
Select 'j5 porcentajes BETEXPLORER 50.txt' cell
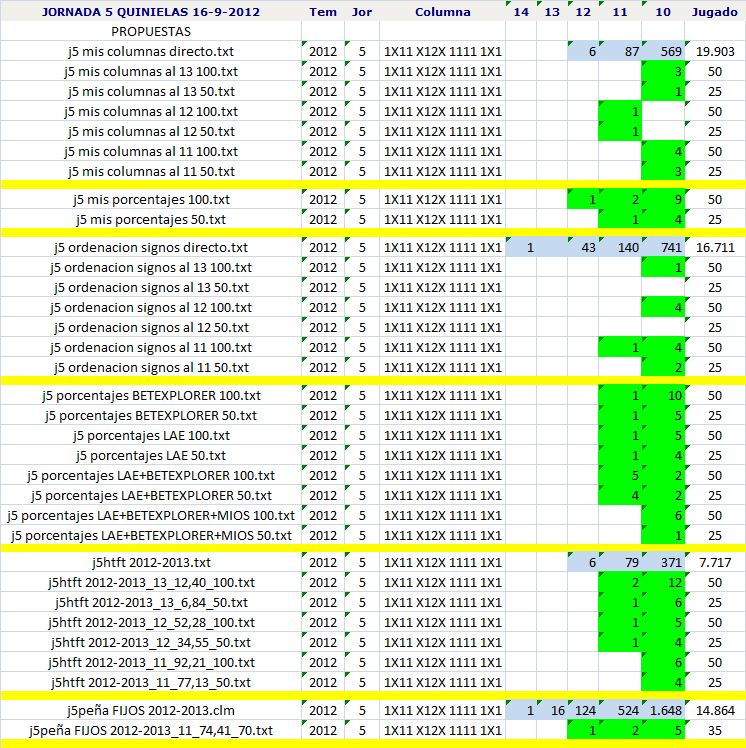[x=151, y=416]
